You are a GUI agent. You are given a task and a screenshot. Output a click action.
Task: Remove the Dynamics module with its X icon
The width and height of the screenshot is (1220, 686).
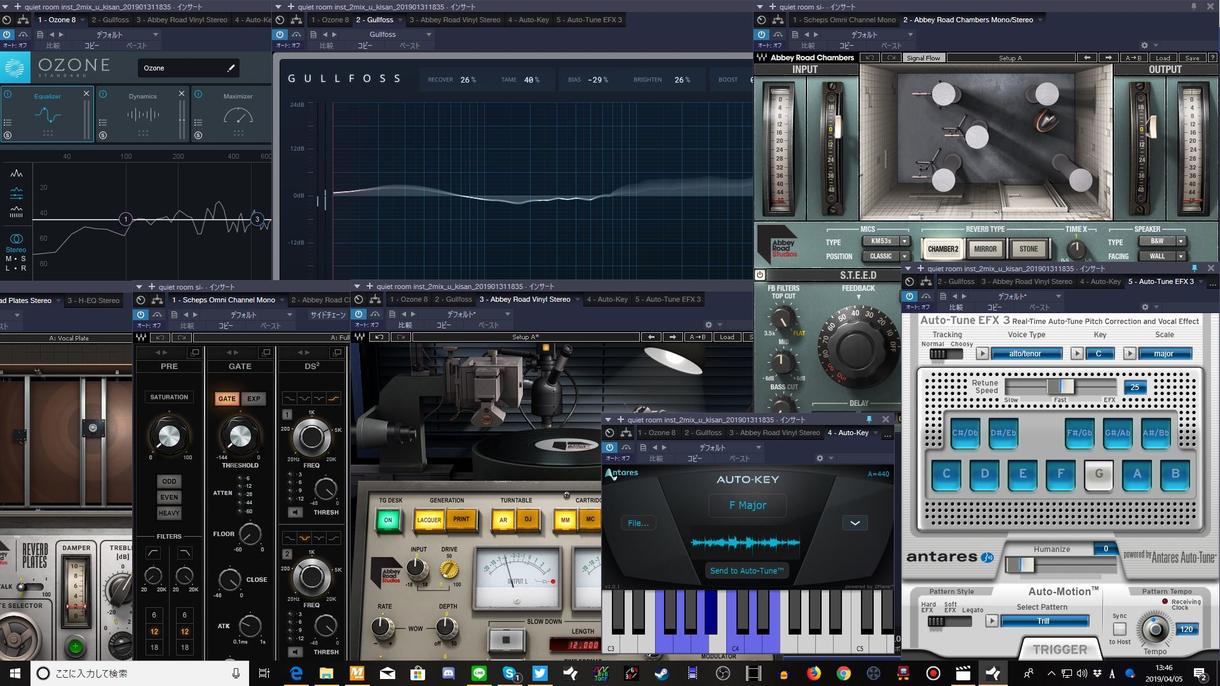click(182, 94)
